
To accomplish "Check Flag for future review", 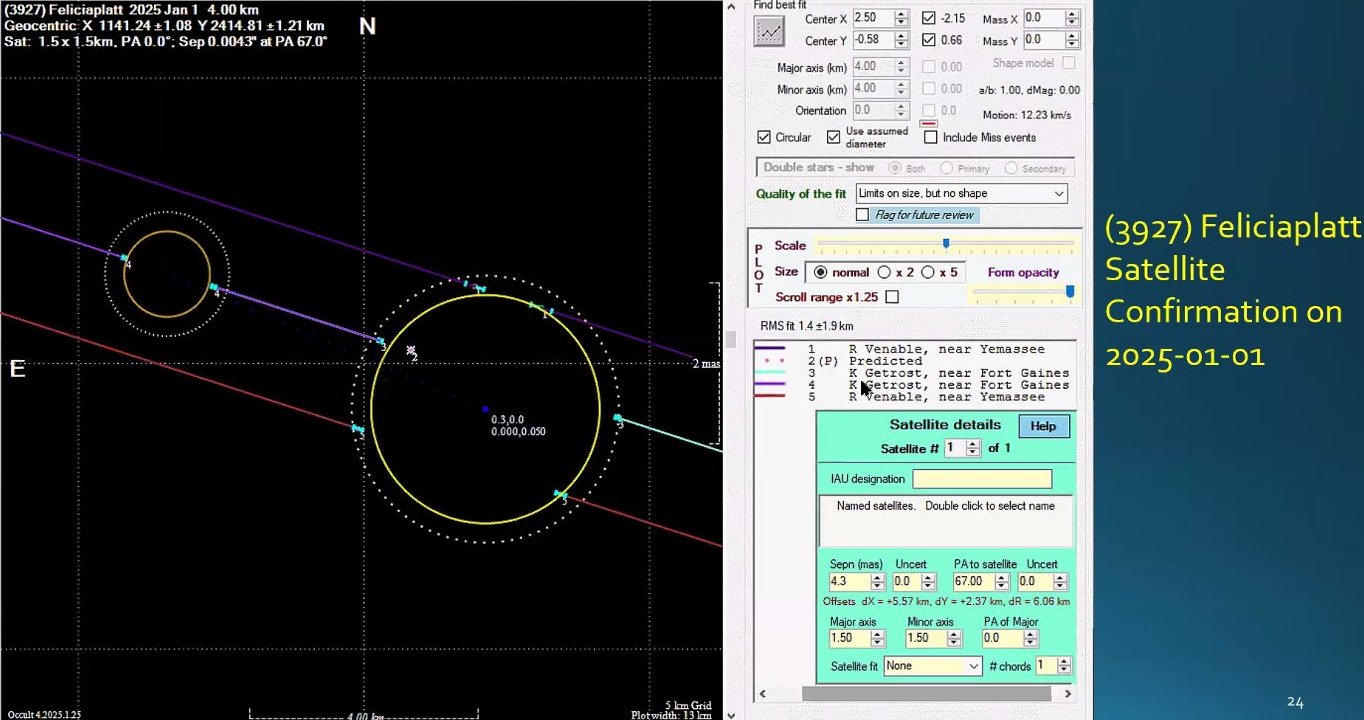I will tap(863, 215).
